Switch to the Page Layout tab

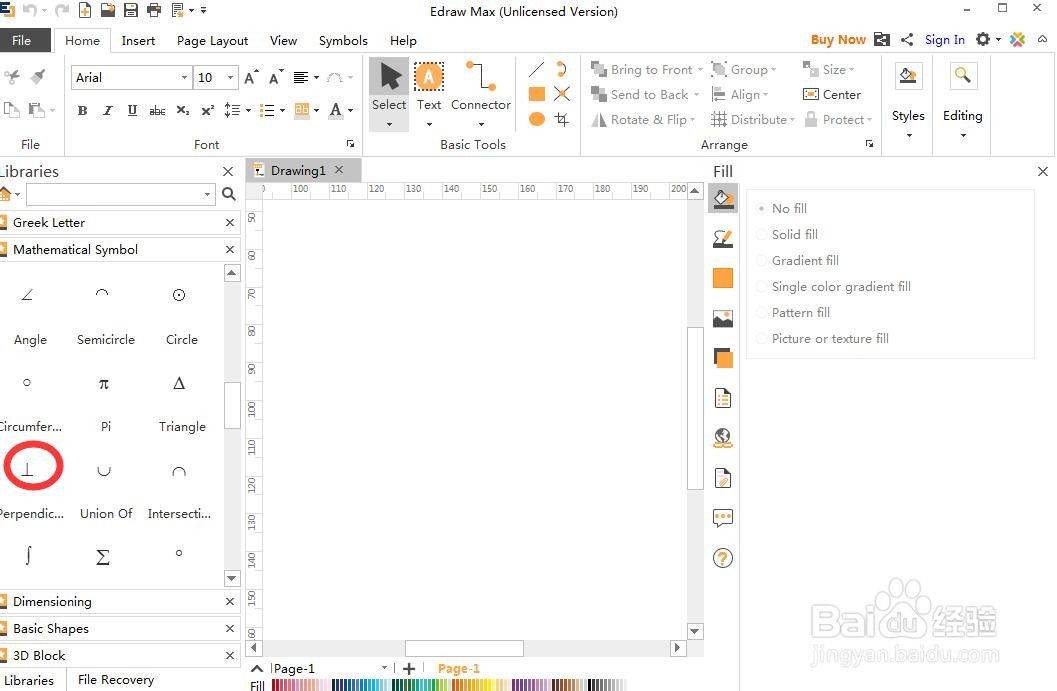(212, 40)
